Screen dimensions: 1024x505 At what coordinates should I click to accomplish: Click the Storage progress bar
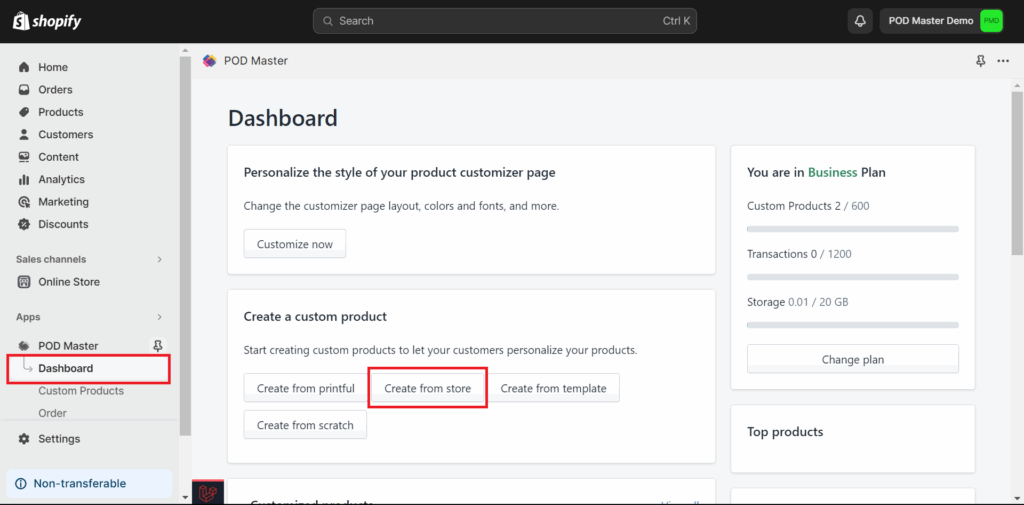[853, 325]
